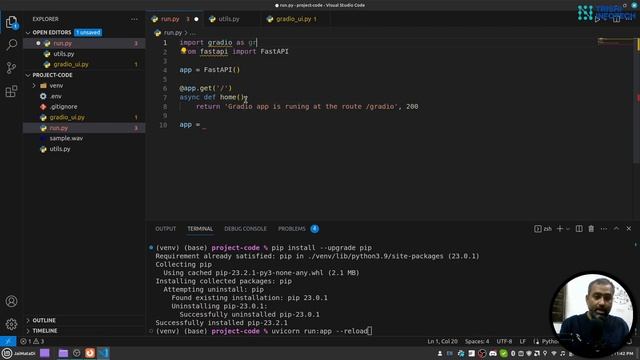The image size is (640, 360).
Task: Open the Extensions view
Action: pyautogui.click(x=11, y=91)
